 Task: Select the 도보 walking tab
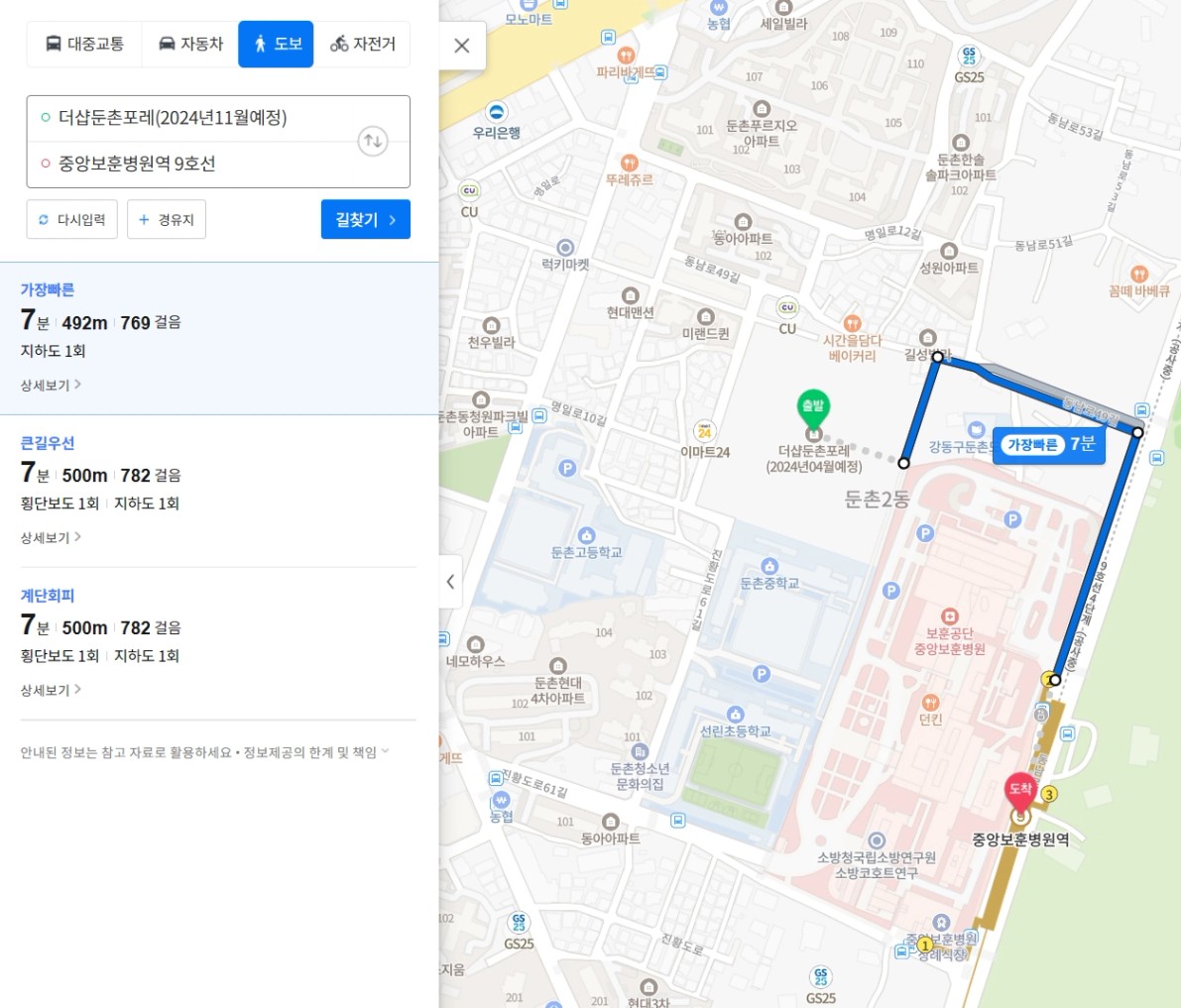coord(276,44)
